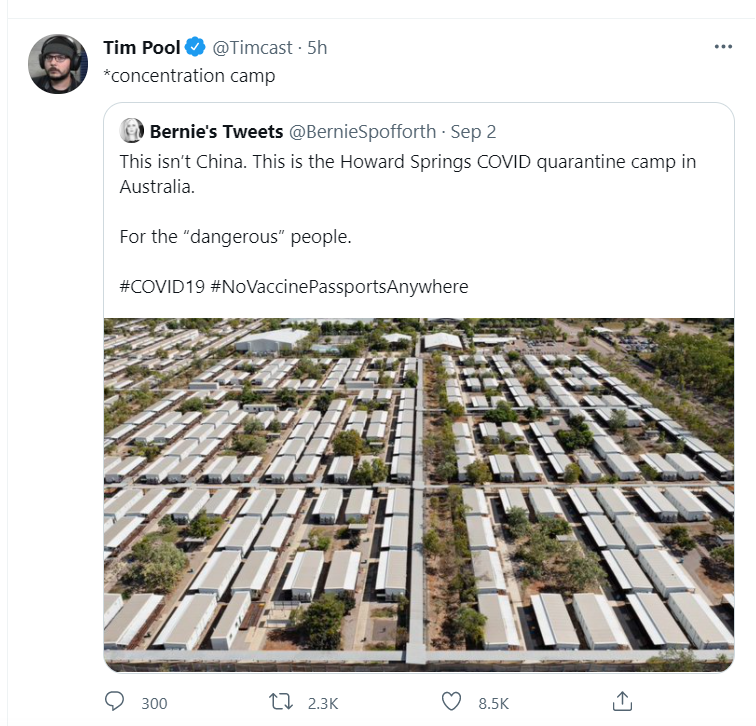Click Bernie's Tweets small avatar

coord(131,131)
